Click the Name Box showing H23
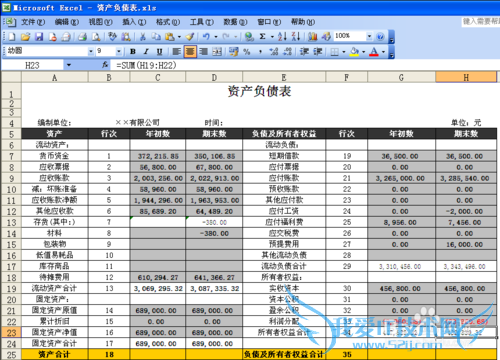500x360 pixels. 32,65
